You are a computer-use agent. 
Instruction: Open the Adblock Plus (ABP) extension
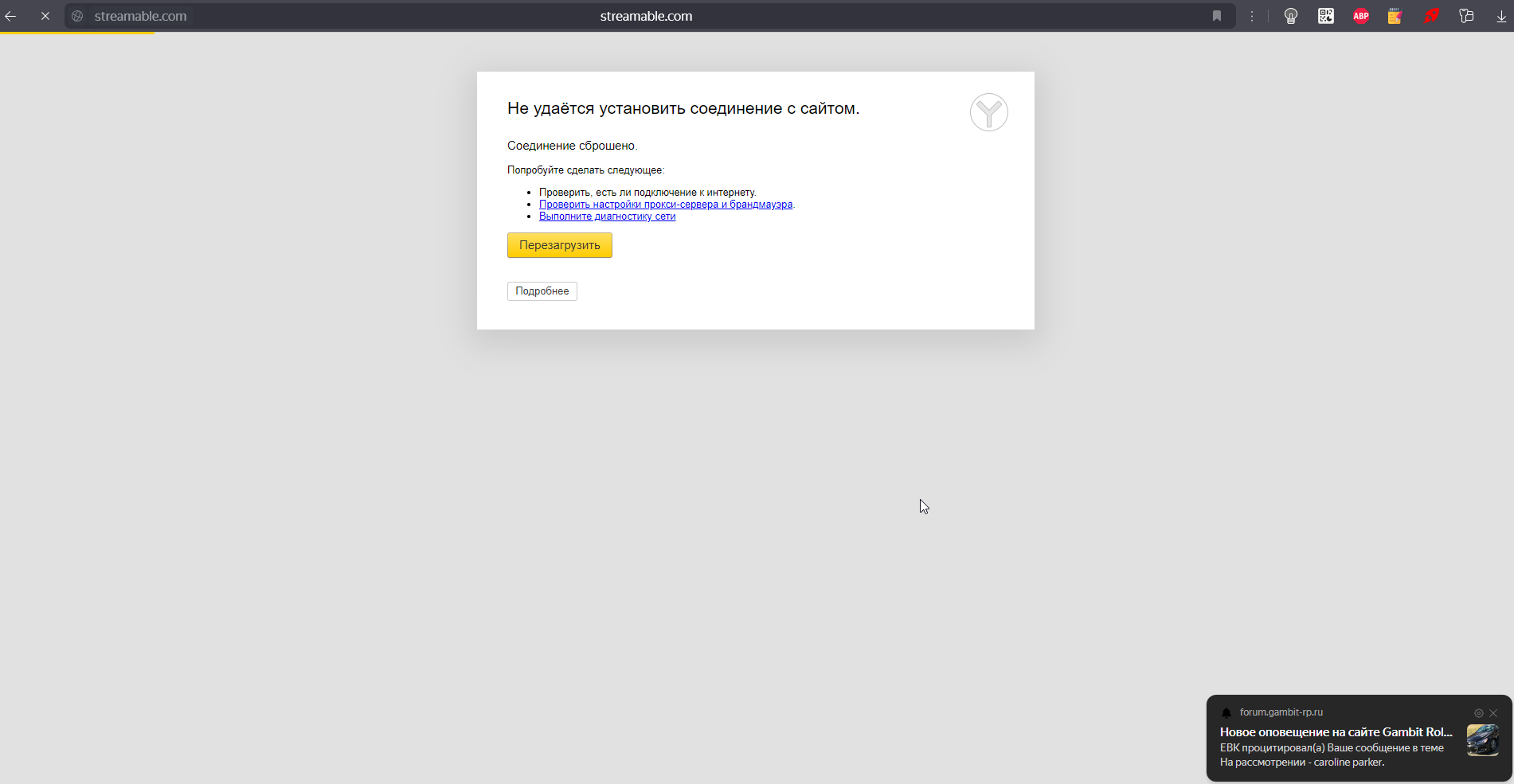[1361, 16]
